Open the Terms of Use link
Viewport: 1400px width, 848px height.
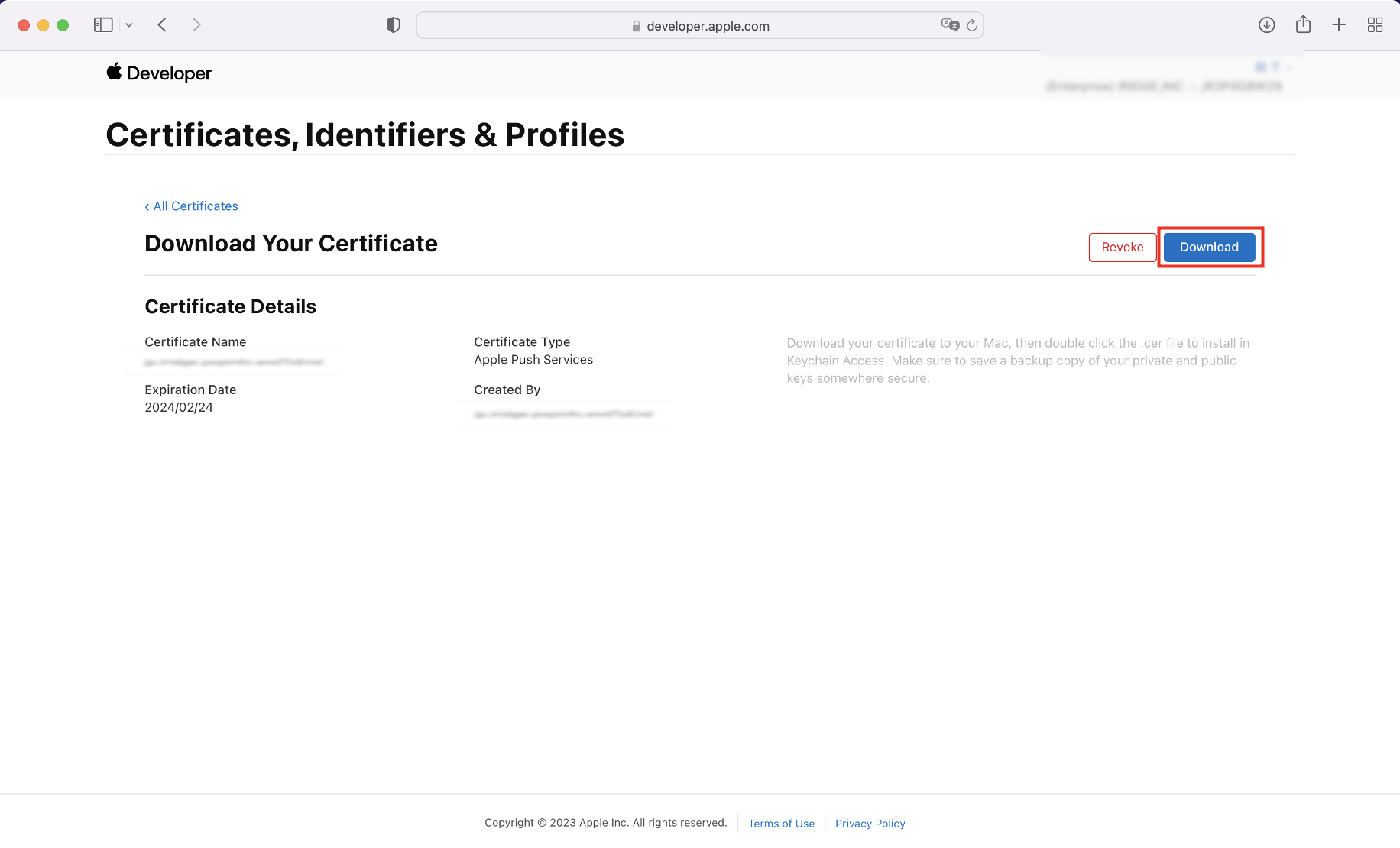click(x=781, y=823)
